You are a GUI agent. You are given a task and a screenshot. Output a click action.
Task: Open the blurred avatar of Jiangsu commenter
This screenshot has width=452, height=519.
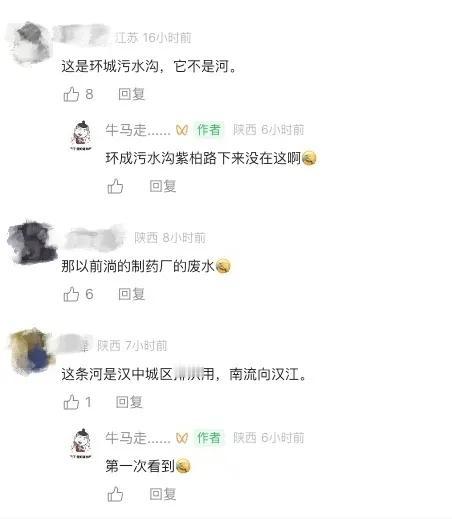pos(29,43)
